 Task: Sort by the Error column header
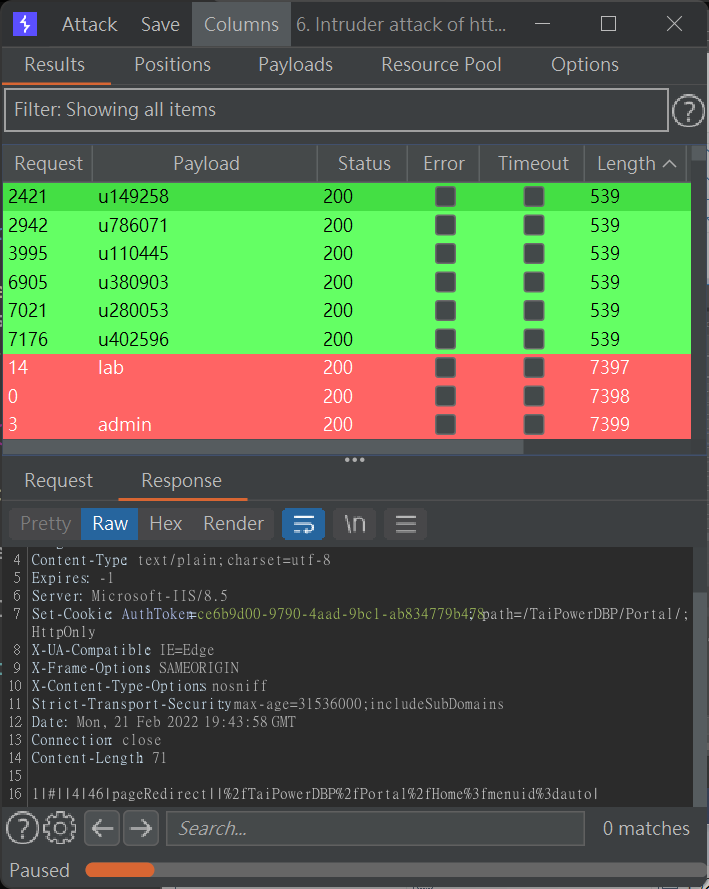tap(444, 164)
